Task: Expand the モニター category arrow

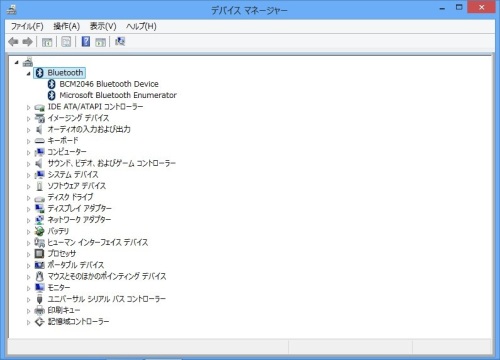Action: (x=28, y=288)
